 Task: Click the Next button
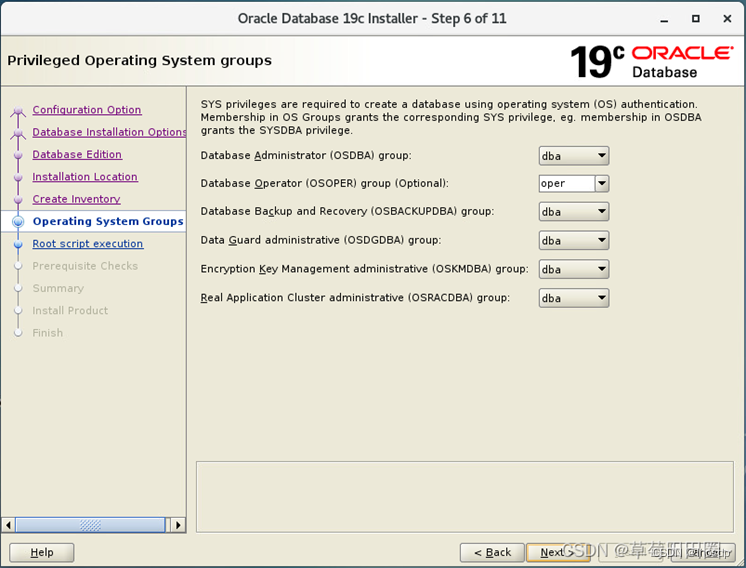click(x=558, y=552)
